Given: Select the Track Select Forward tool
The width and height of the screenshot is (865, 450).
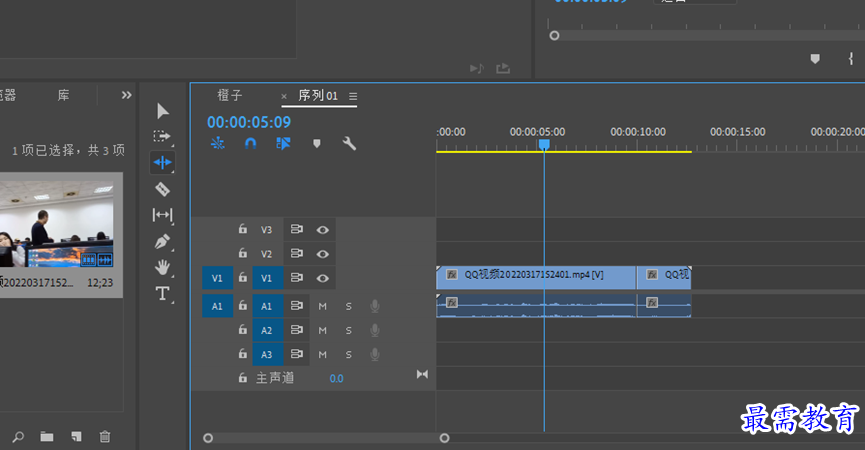Looking at the screenshot, I should (x=162, y=136).
